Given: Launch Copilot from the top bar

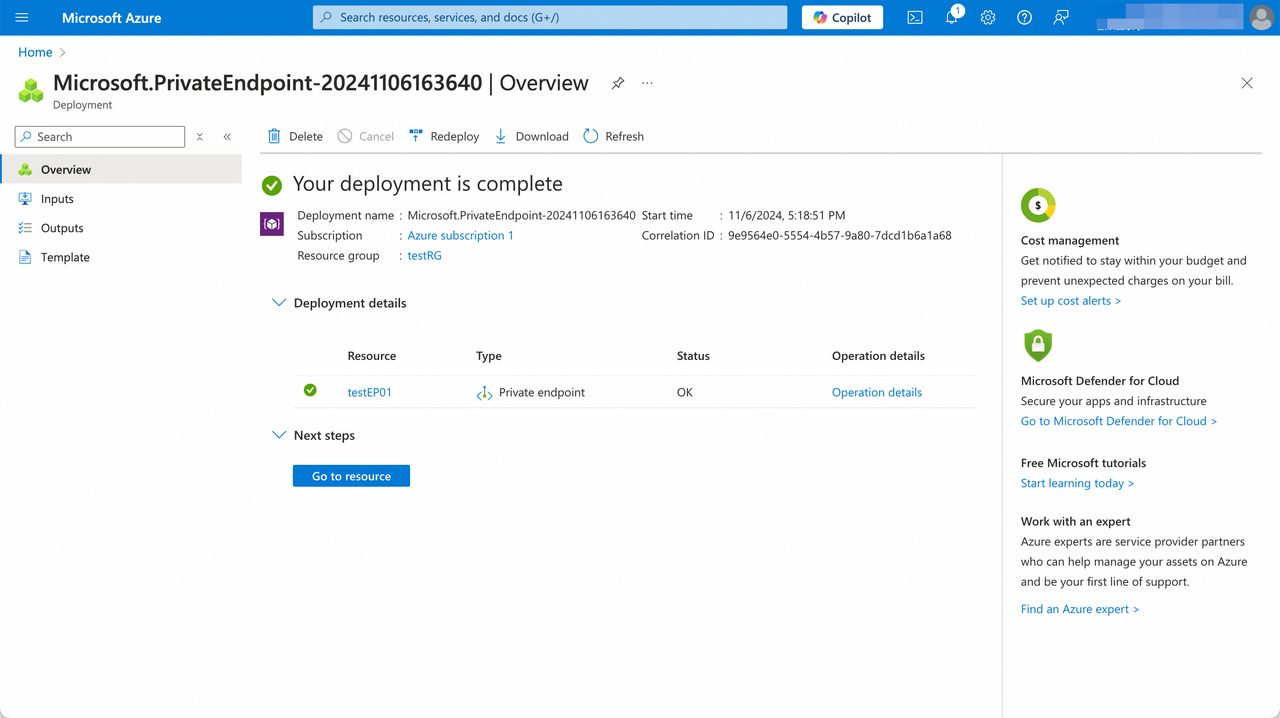Looking at the screenshot, I should [841, 17].
